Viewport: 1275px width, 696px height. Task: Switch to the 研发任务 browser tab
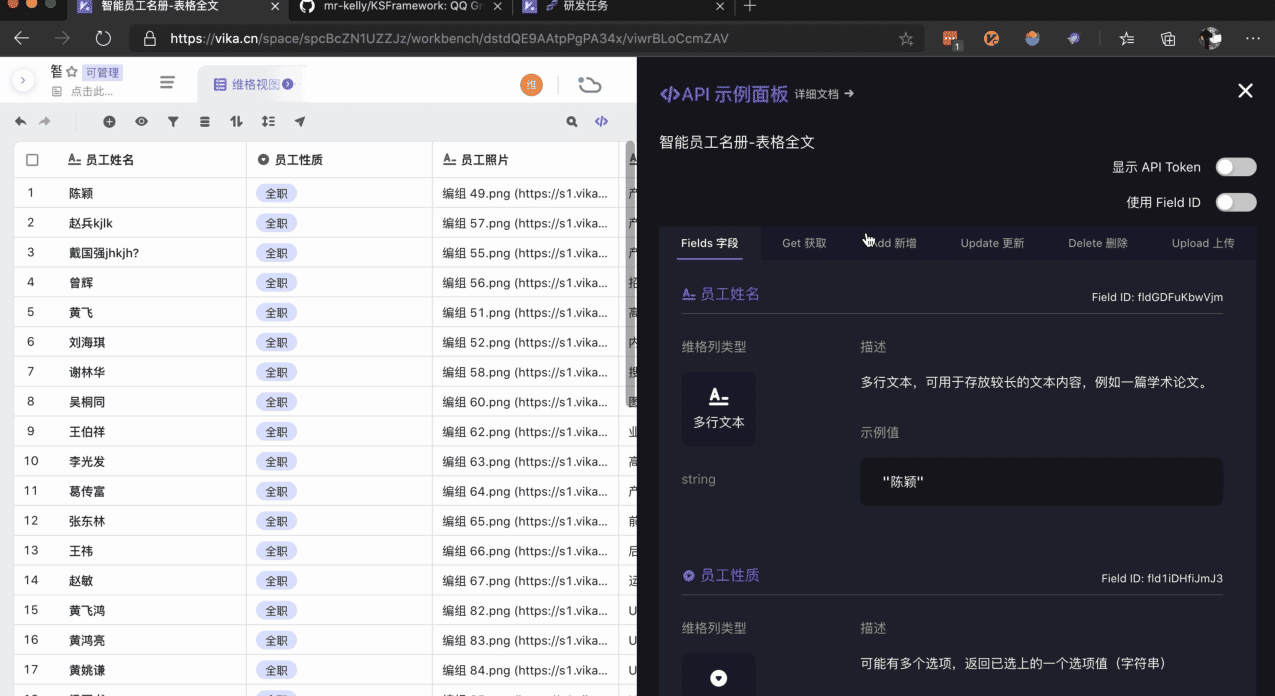625,7
